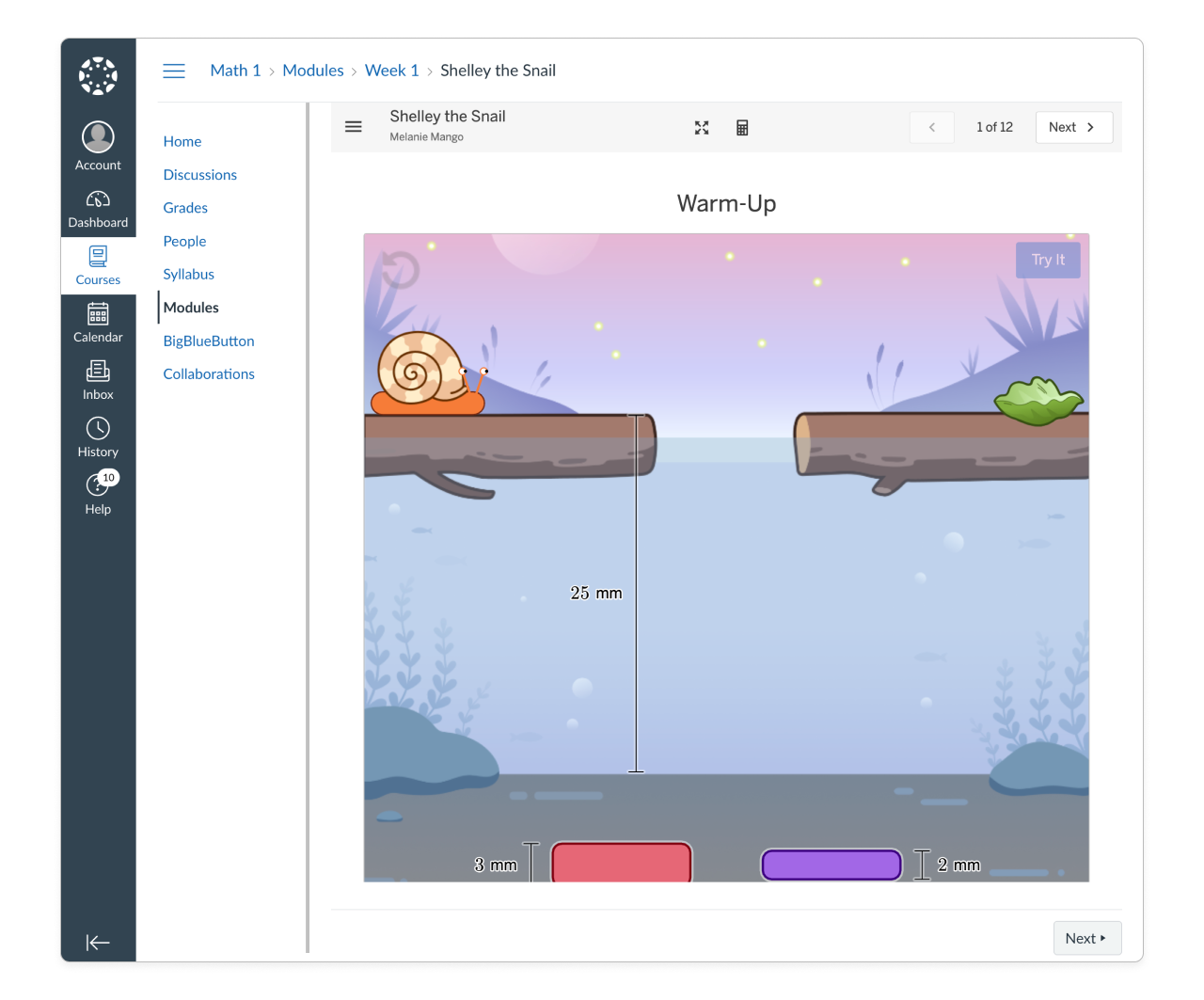Open Courses in global navigation
The image size is (1204, 1000).
coord(98,266)
